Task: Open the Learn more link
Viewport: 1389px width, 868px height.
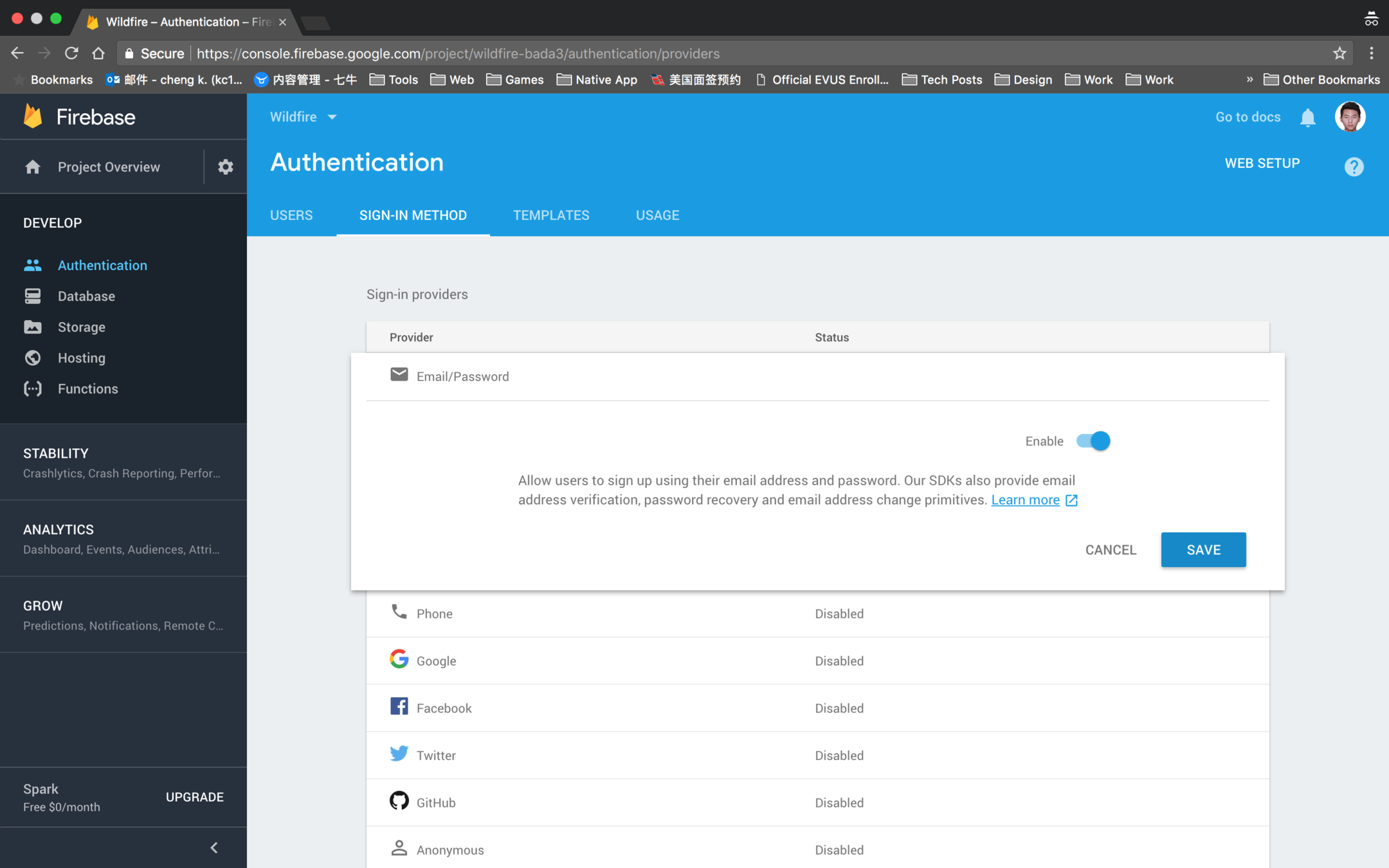Action: pos(1025,500)
